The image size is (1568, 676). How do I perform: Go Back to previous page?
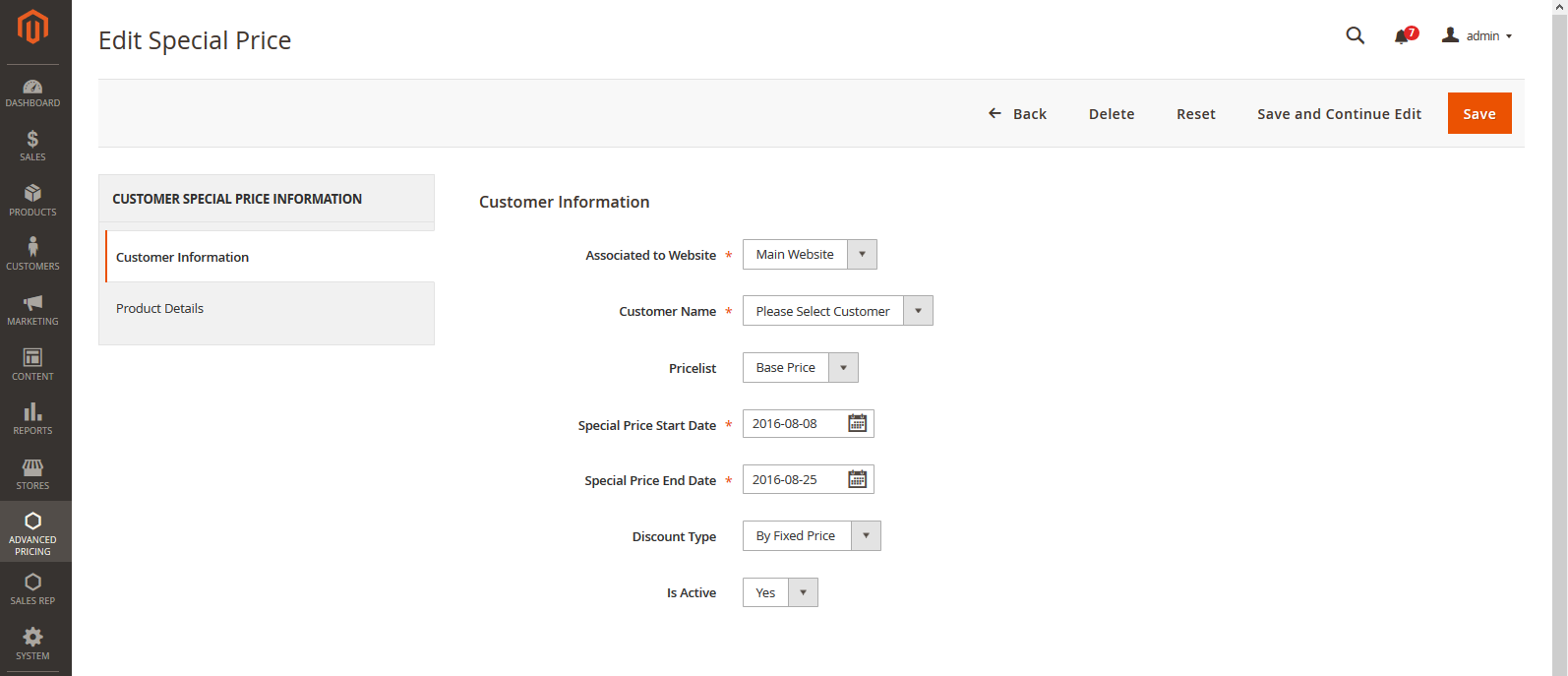pyautogui.click(x=1017, y=114)
